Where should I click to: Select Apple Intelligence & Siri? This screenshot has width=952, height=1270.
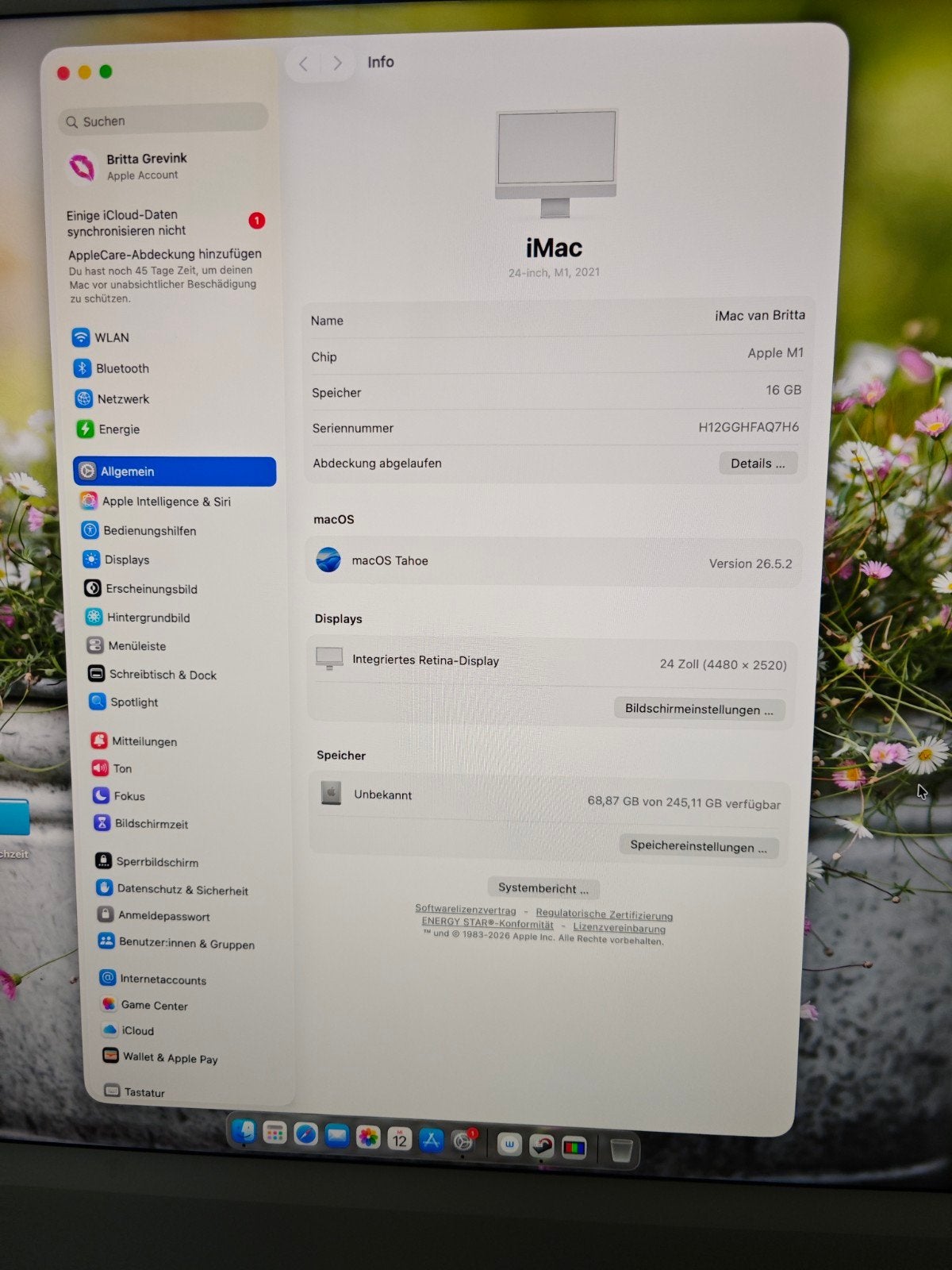[155, 501]
